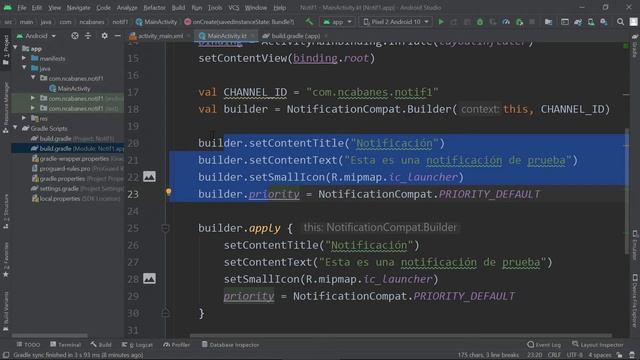This screenshot has width=640, height=360.
Task: Click the Collapse All icon in Project panel
Action: pos(88,36)
